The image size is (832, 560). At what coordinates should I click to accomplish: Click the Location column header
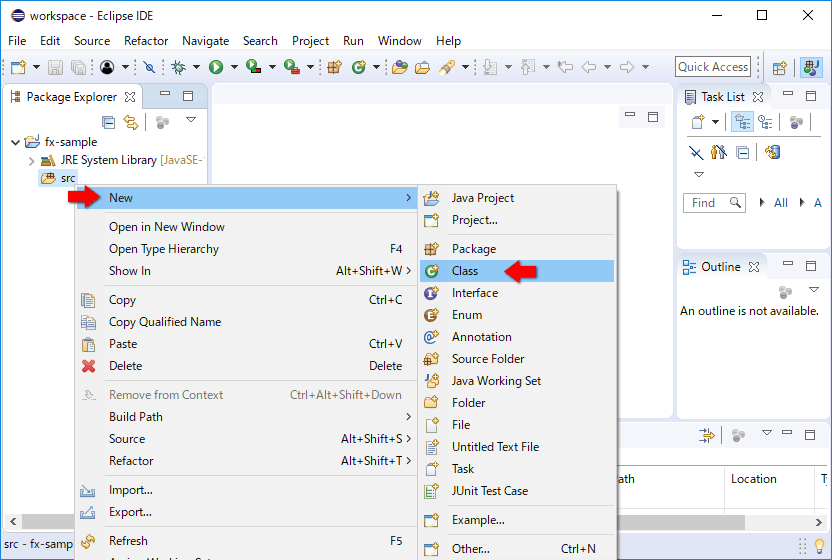tap(753, 479)
